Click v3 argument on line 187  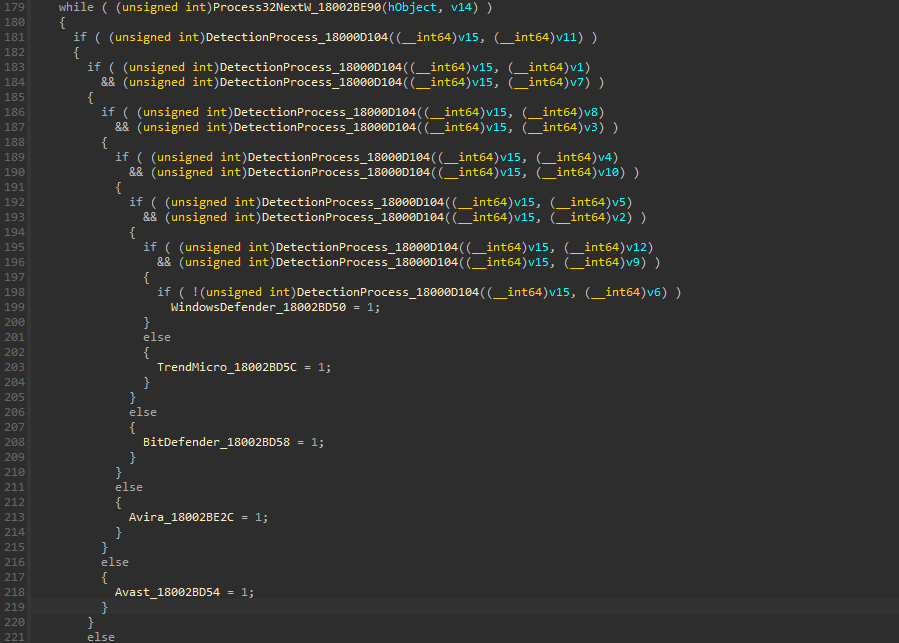[591, 127]
